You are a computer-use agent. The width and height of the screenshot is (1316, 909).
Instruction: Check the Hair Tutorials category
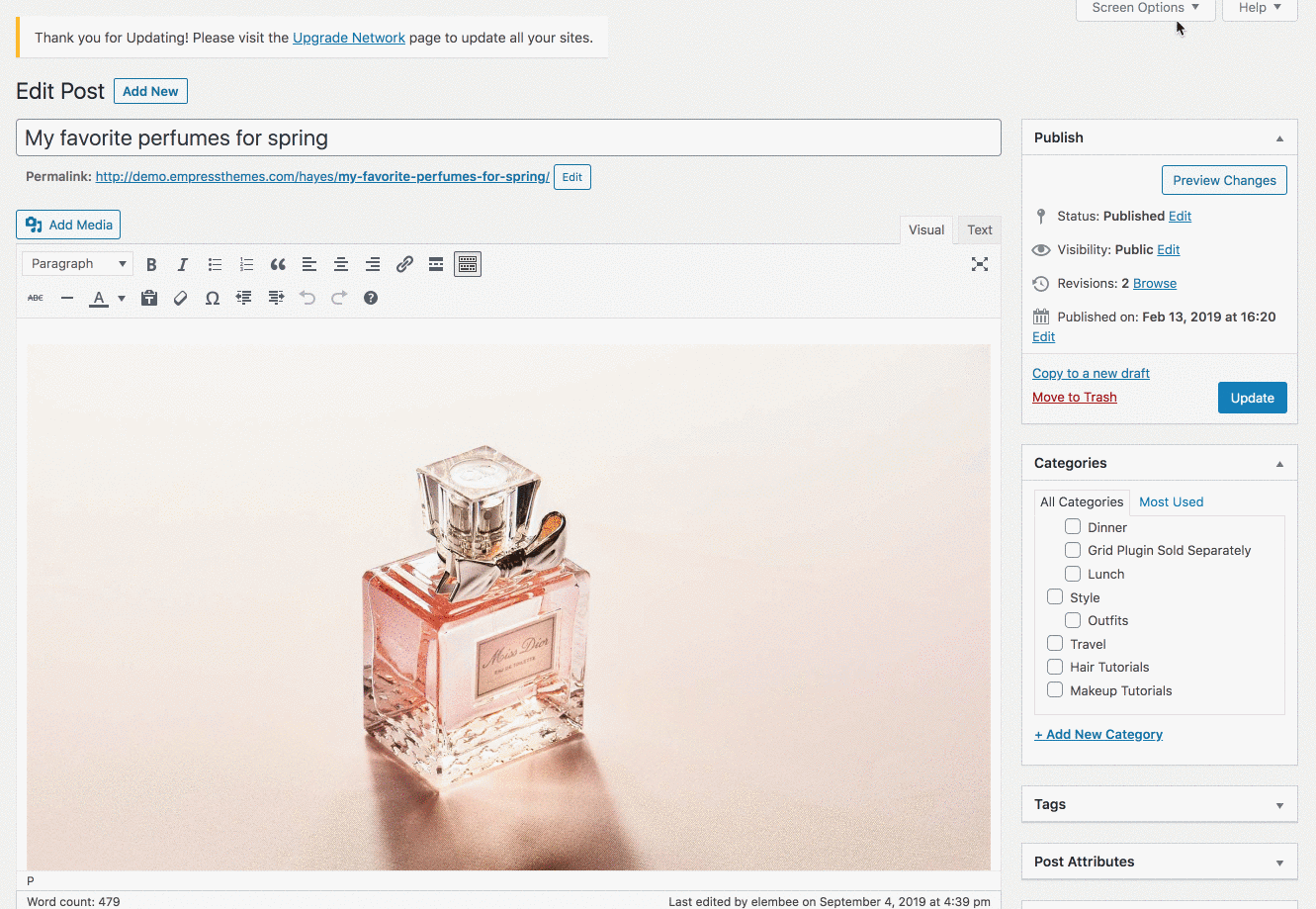[1055, 667]
